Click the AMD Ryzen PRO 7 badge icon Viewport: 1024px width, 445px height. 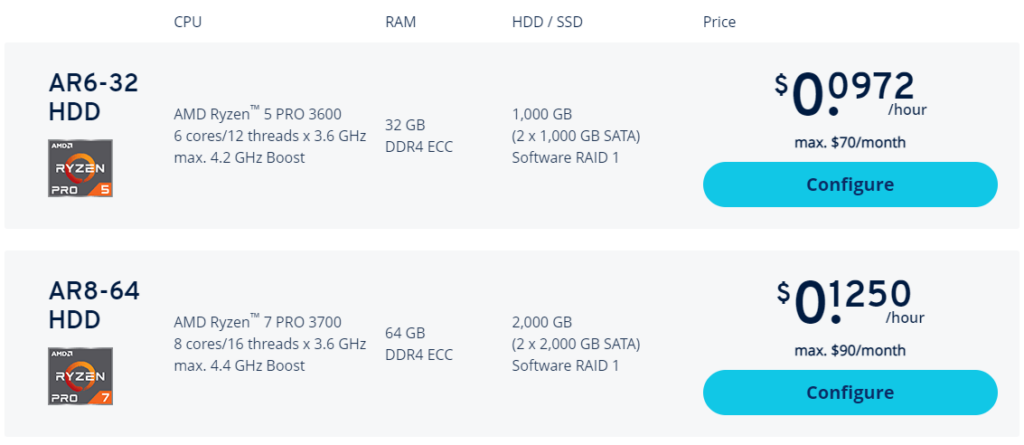pos(80,376)
